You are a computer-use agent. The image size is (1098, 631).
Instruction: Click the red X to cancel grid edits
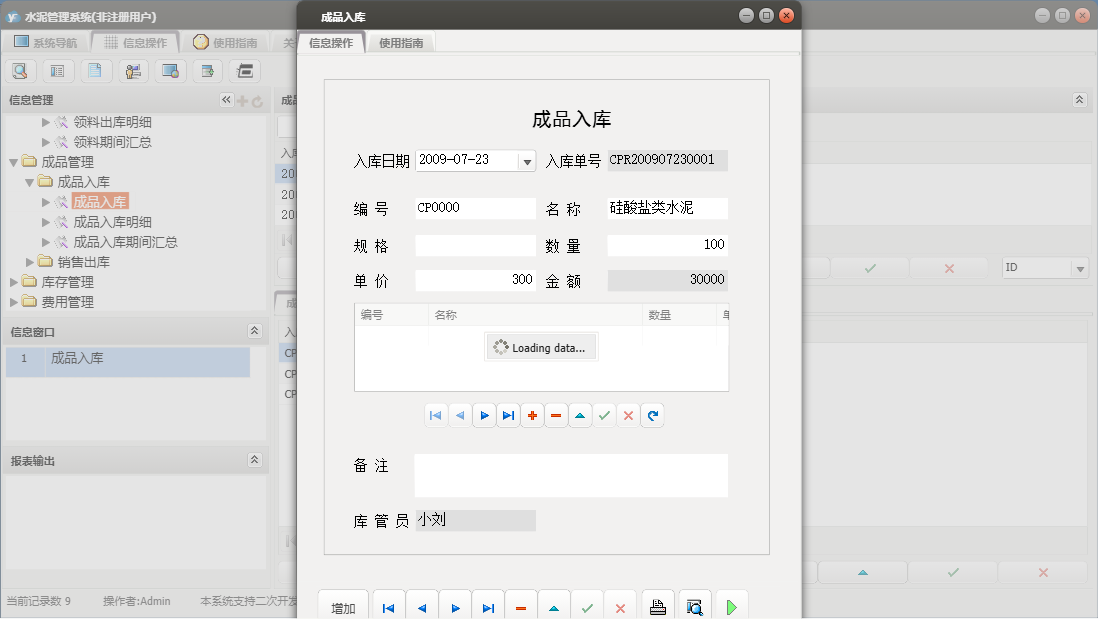click(628, 414)
